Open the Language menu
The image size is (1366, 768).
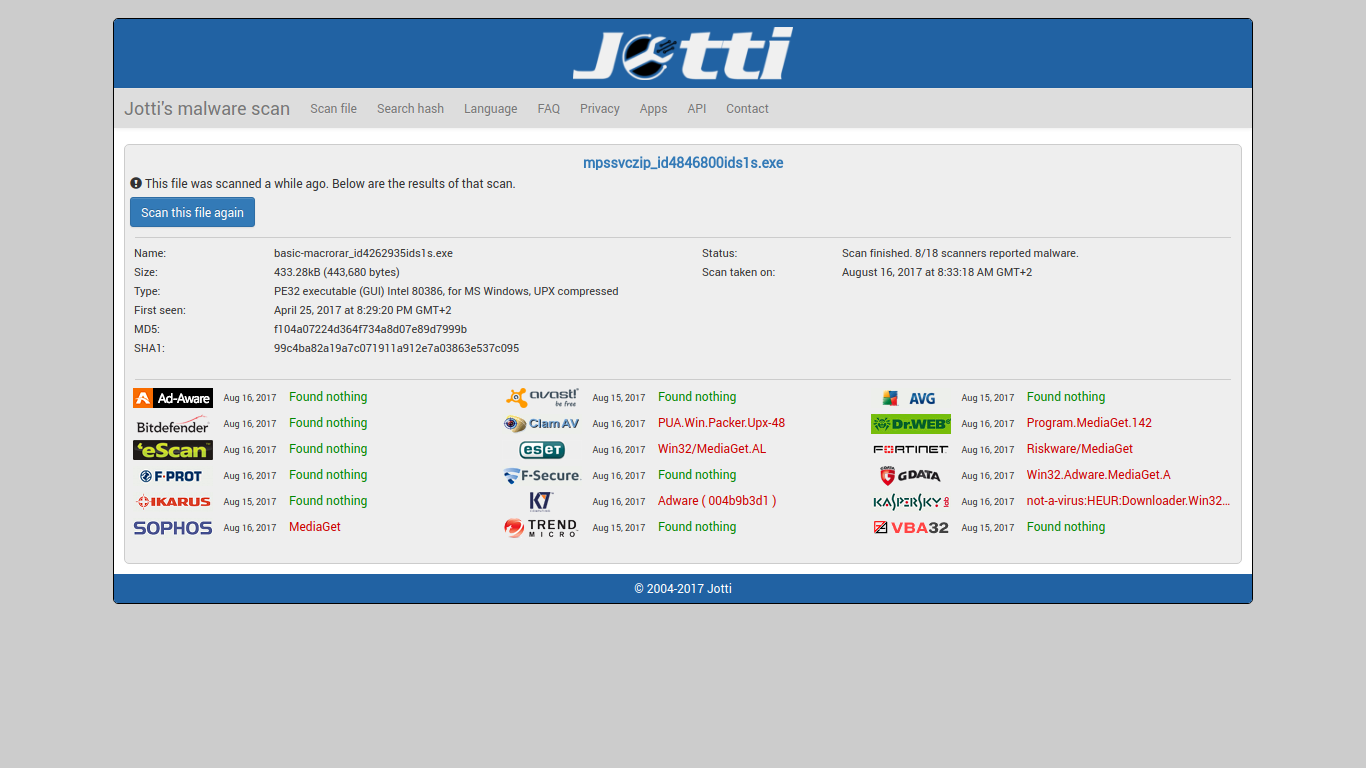(490, 109)
